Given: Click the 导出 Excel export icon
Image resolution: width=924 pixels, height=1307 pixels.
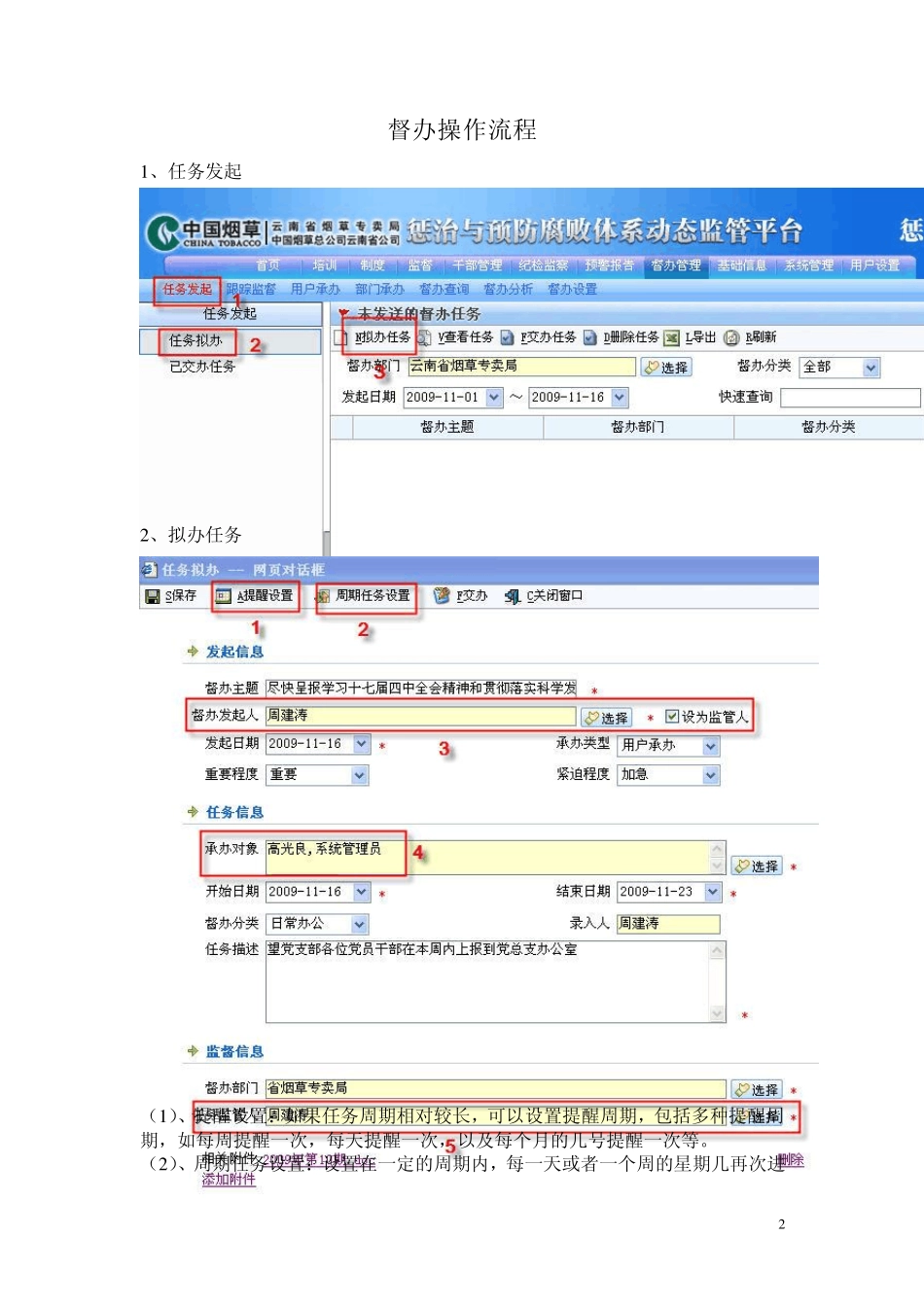Looking at the screenshot, I should click(672, 337).
